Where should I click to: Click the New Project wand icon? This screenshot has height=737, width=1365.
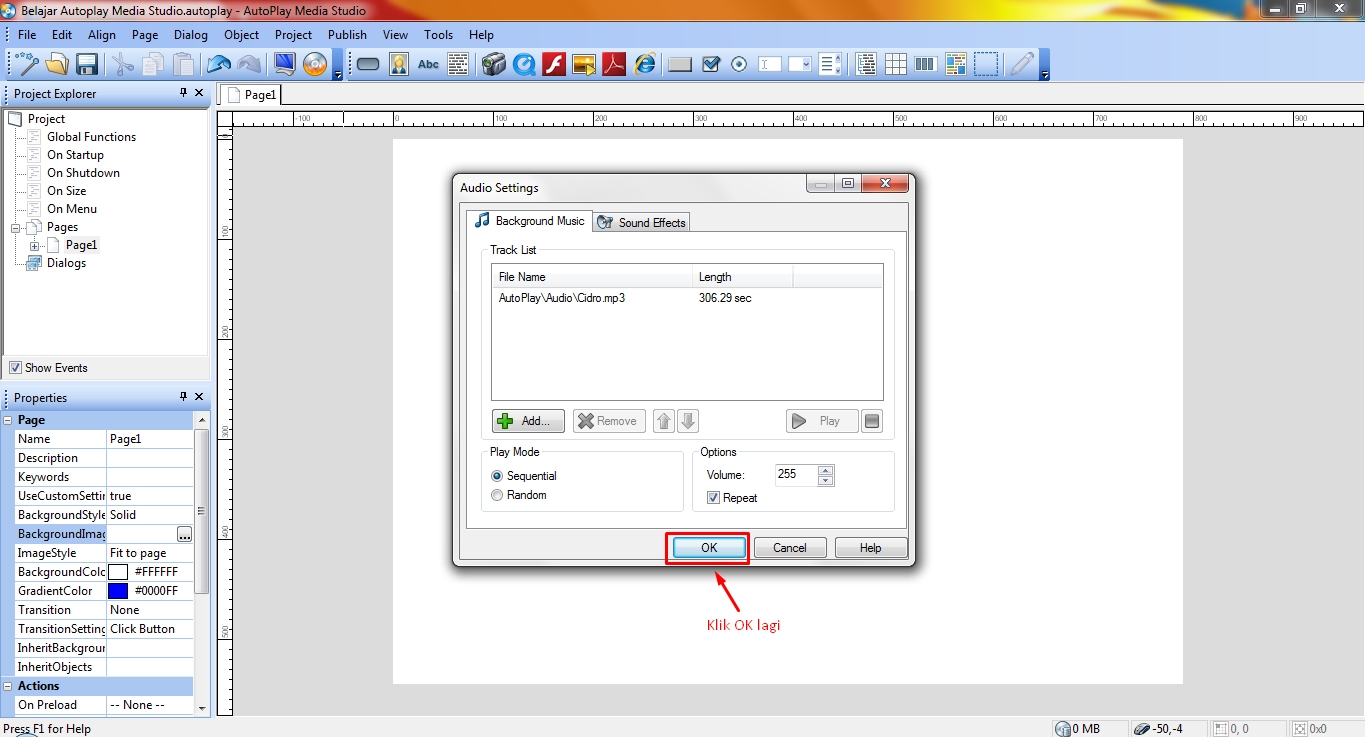25,64
